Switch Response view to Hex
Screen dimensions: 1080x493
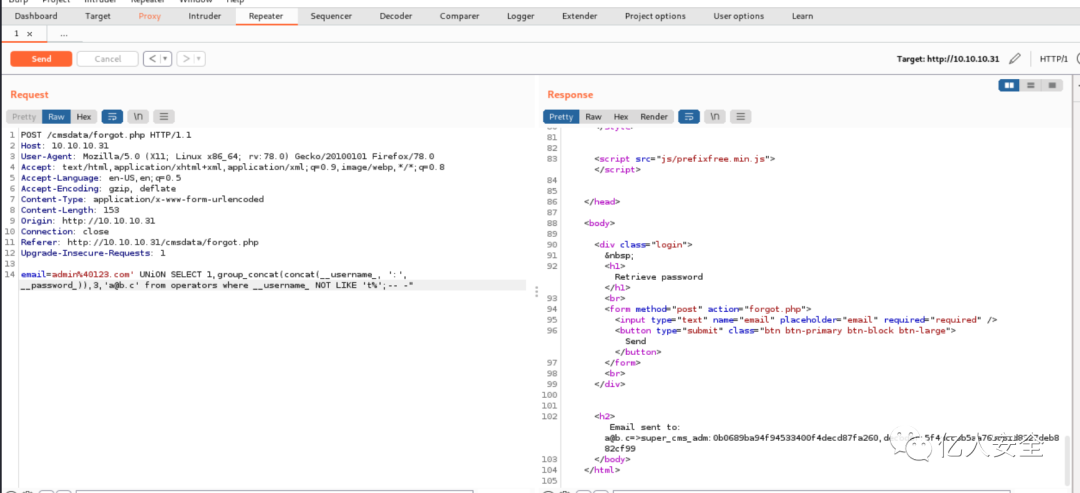pyautogui.click(x=621, y=117)
